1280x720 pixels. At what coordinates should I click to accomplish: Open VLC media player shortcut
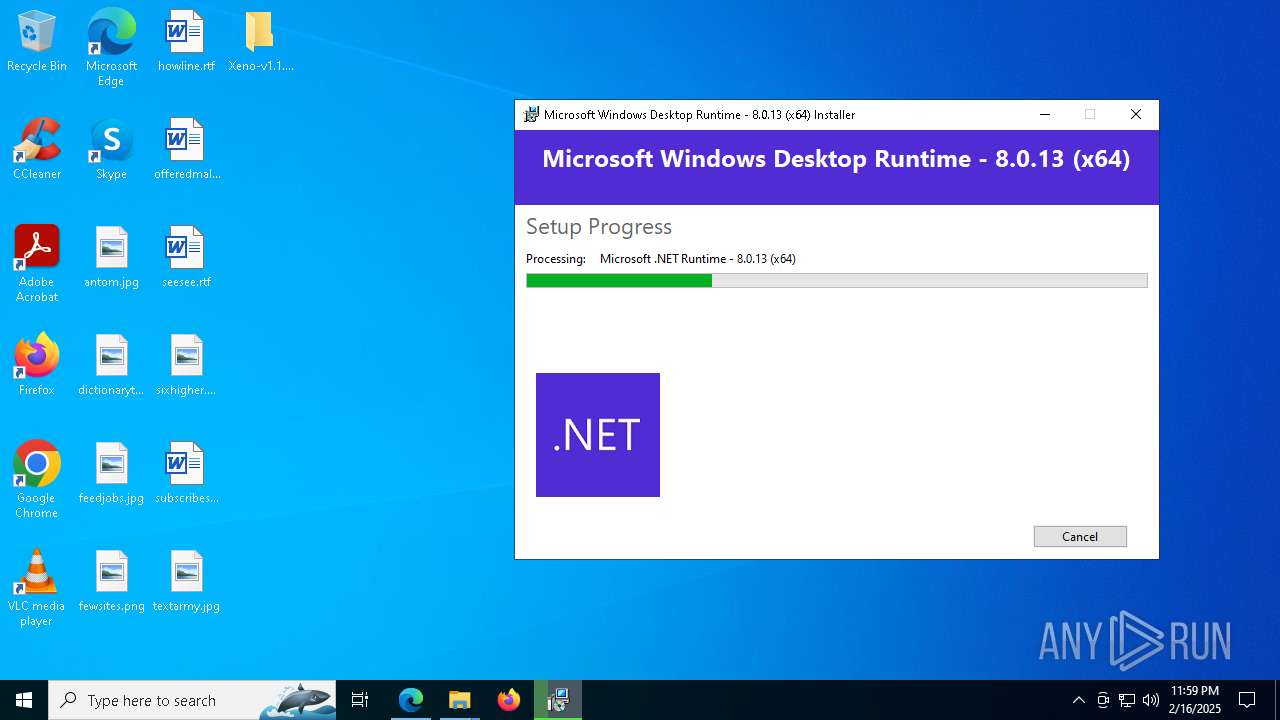[37, 588]
